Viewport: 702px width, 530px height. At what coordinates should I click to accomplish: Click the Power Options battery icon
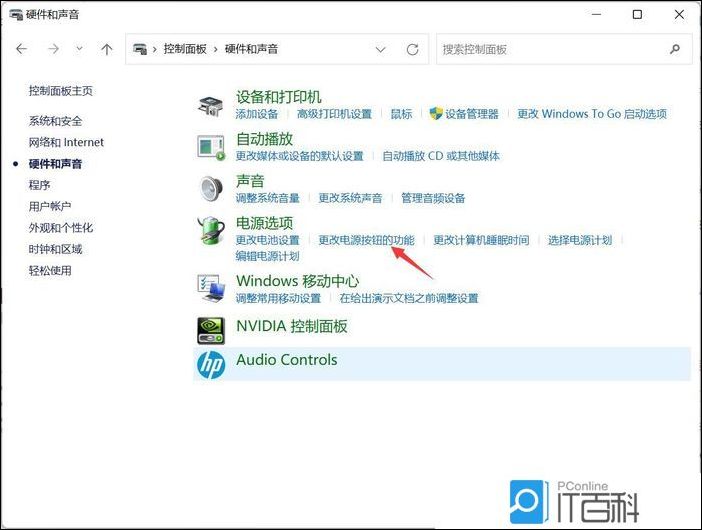[x=210, y=230]
